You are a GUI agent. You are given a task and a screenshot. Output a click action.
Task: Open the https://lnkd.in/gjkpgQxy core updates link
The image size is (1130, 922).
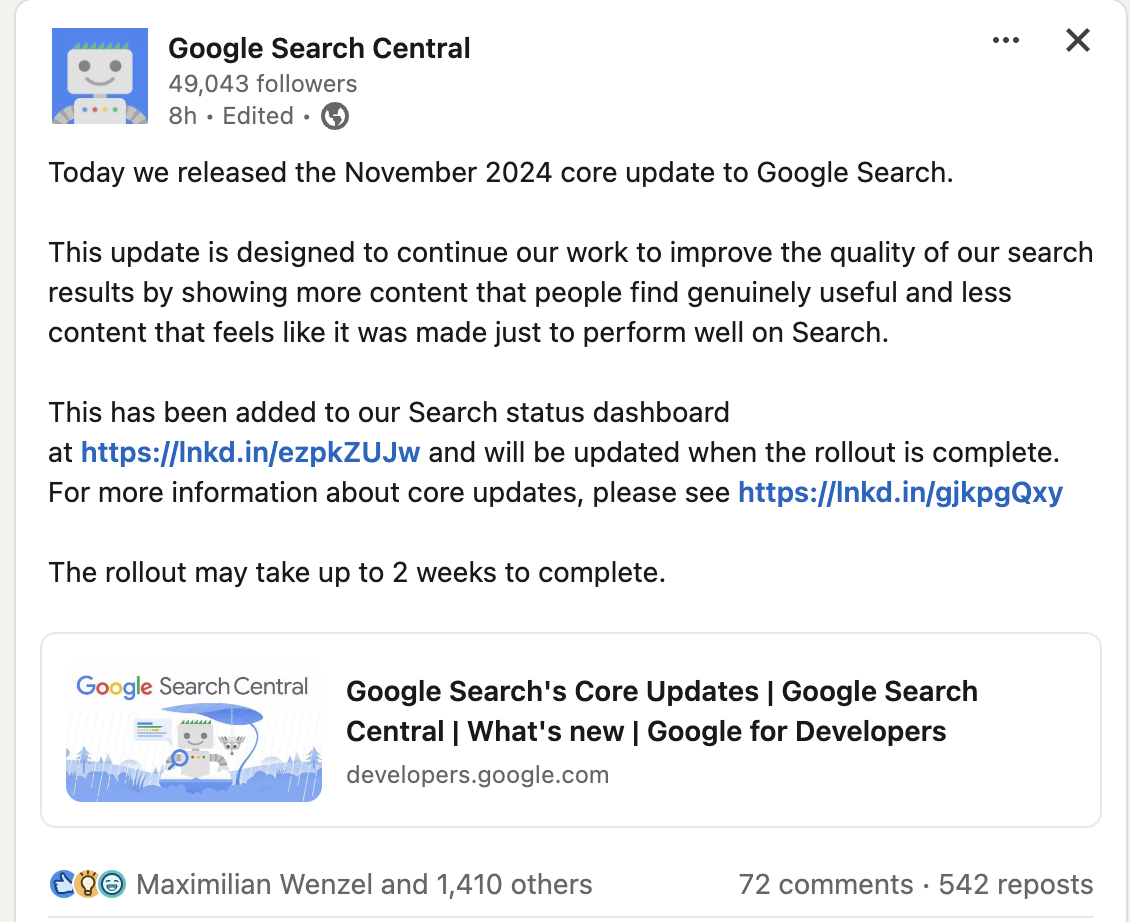(x=900, y=492)
